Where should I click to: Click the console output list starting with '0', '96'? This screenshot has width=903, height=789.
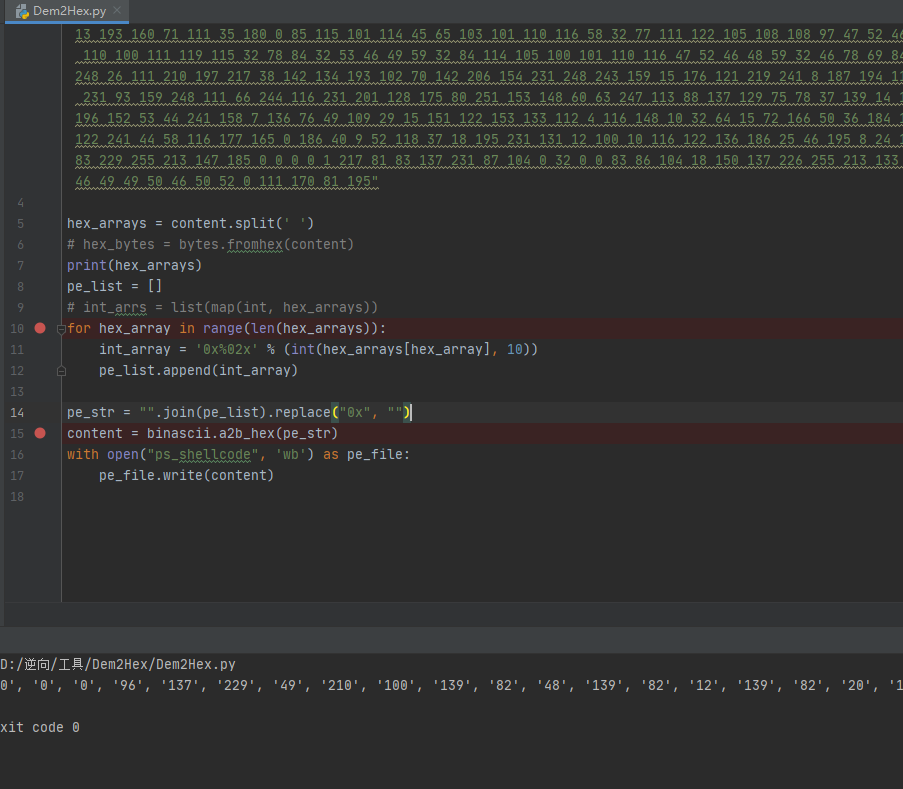click(452, 685)
